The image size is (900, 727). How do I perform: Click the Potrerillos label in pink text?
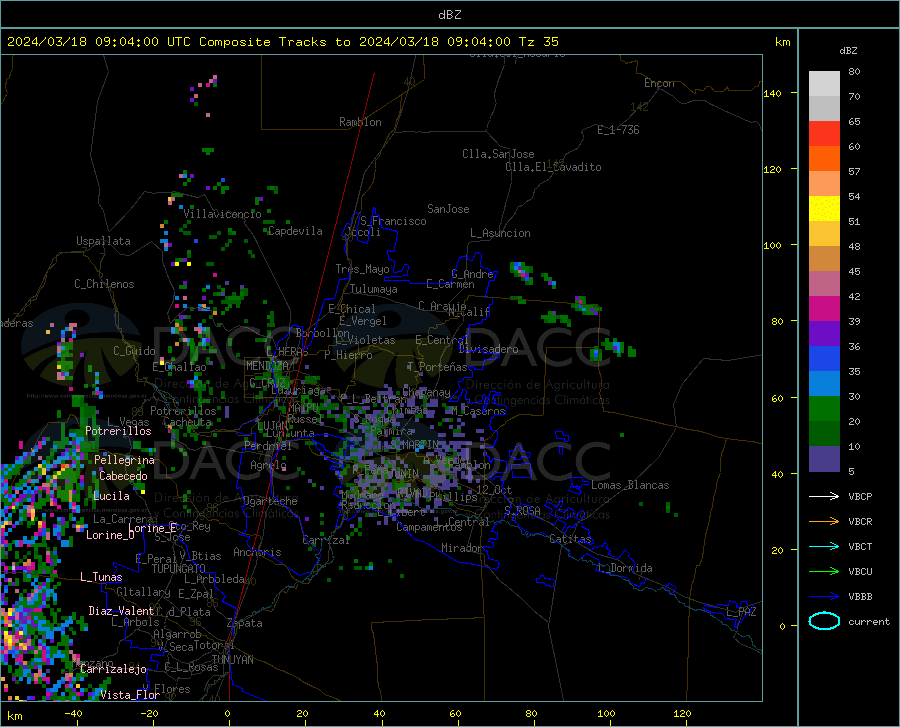click(x=118, y=431)
